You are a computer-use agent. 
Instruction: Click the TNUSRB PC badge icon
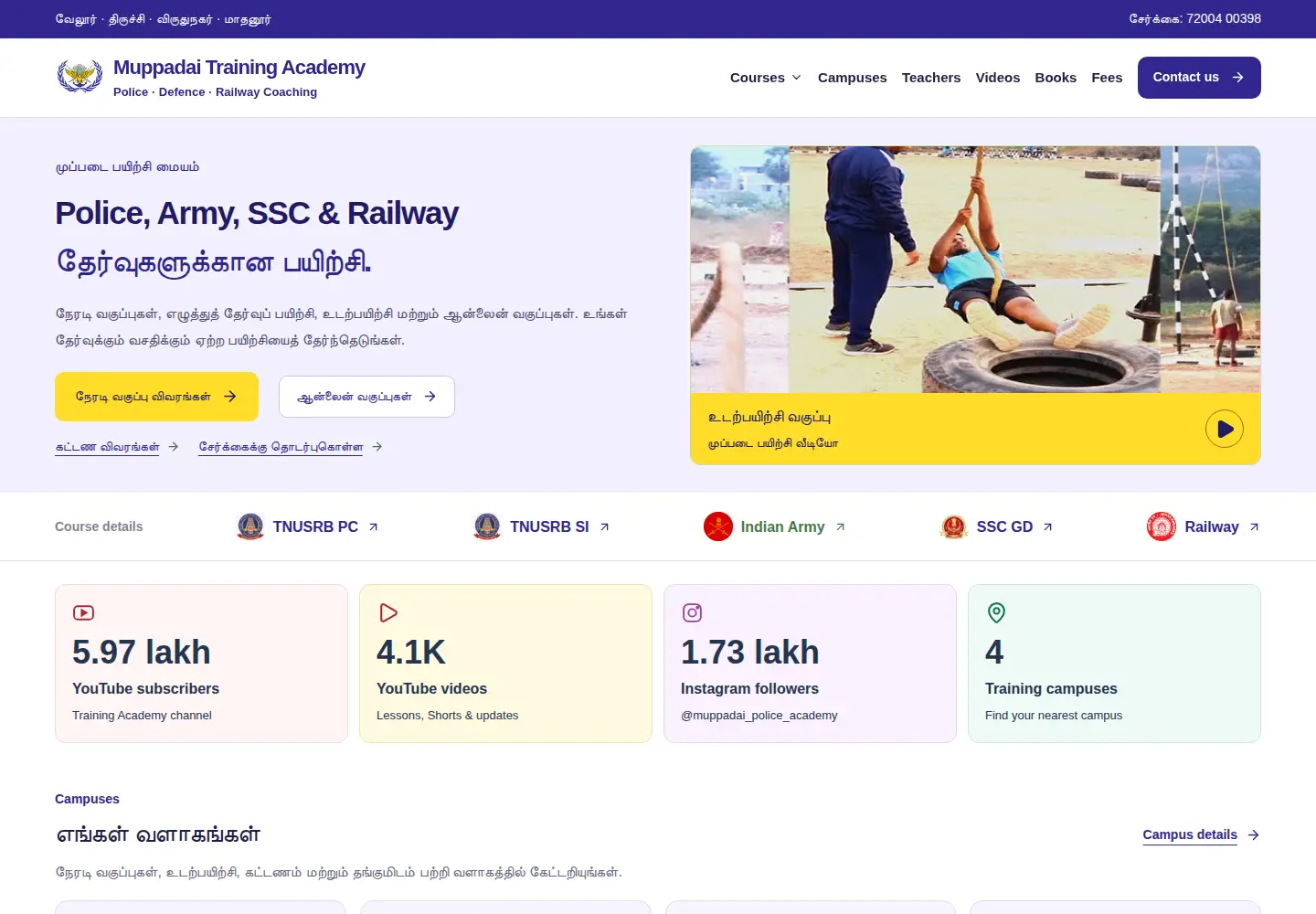[250, 526]
